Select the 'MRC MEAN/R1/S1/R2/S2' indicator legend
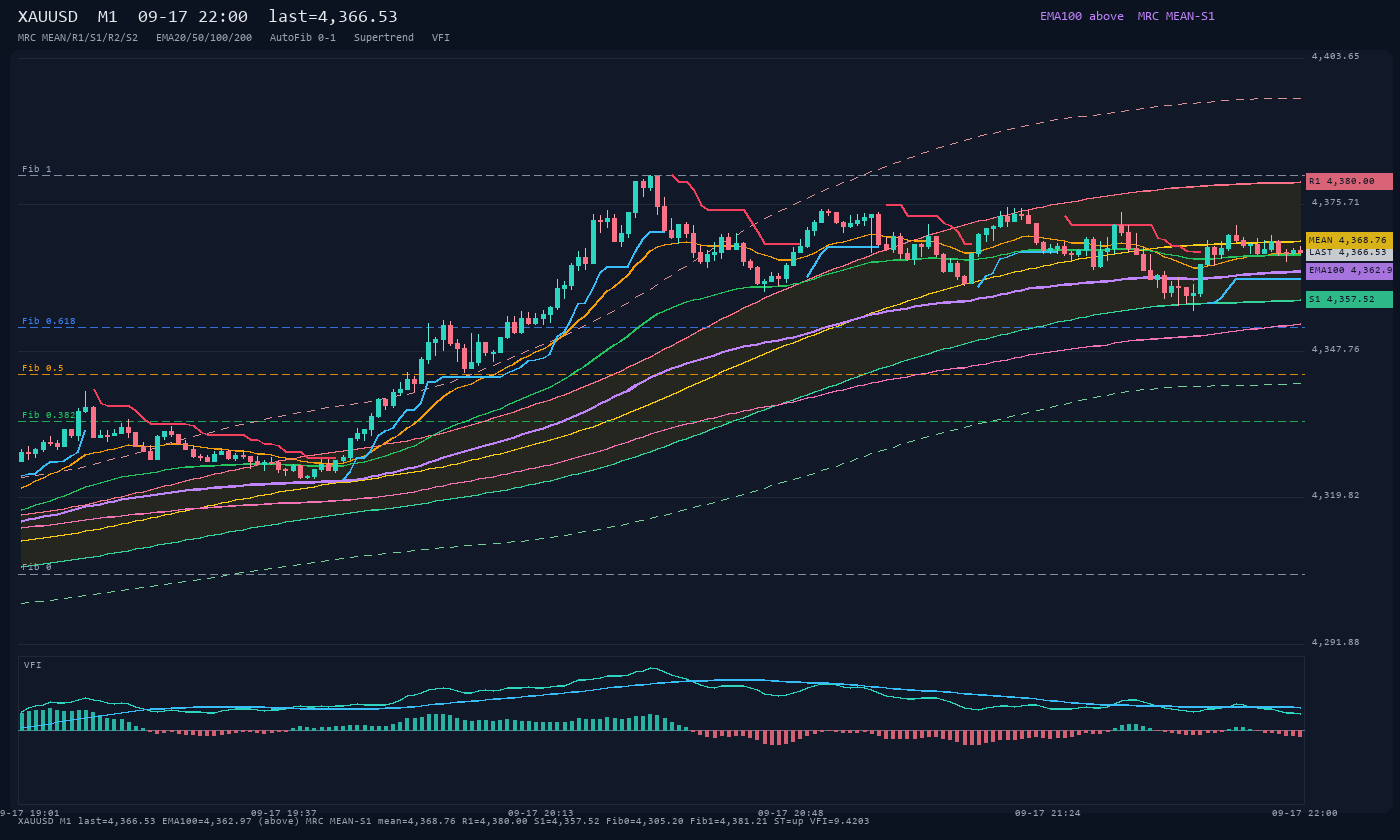Screen dimensions: 1400x840 [x=78, y=37]
